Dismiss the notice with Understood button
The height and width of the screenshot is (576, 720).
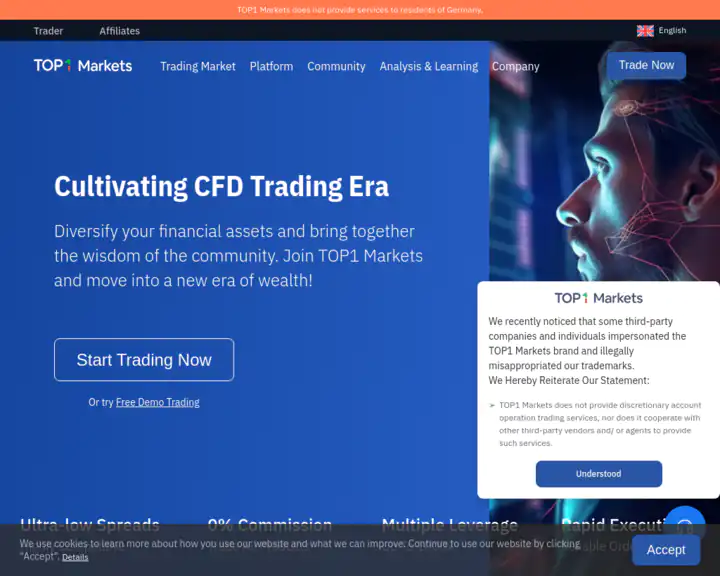point(598,474)
